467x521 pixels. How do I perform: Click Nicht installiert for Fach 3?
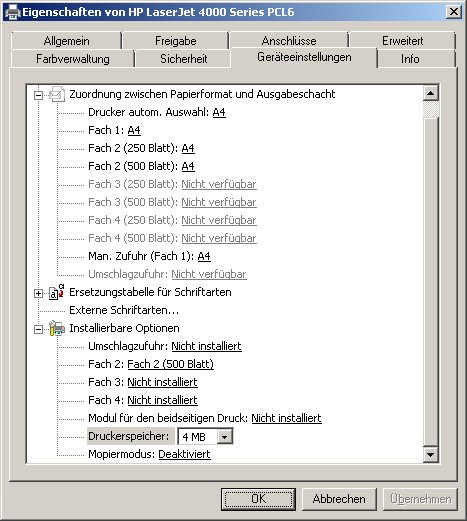click(162, 382)
